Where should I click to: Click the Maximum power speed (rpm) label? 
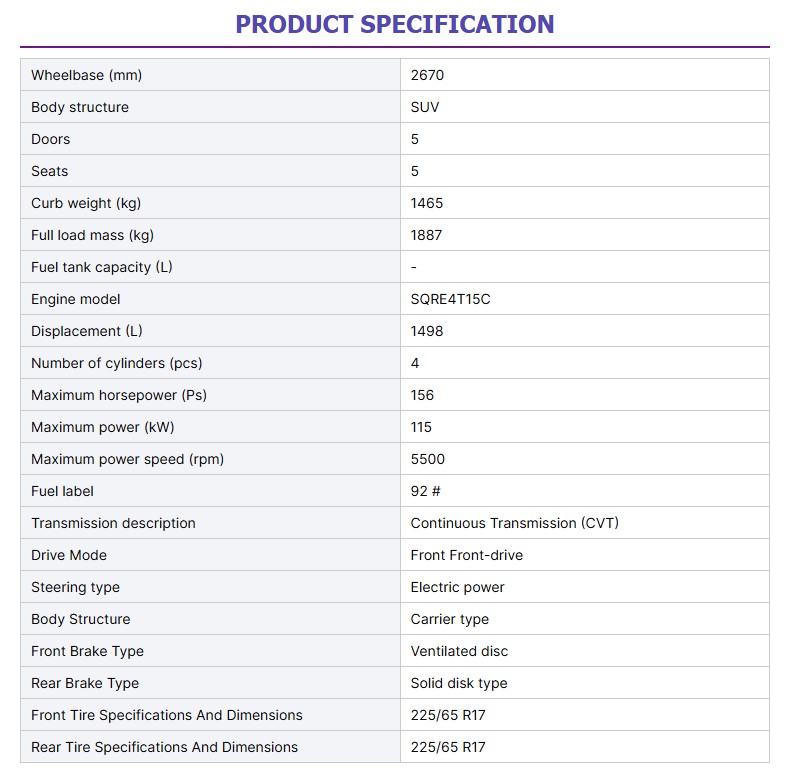(x=127, y=459)
